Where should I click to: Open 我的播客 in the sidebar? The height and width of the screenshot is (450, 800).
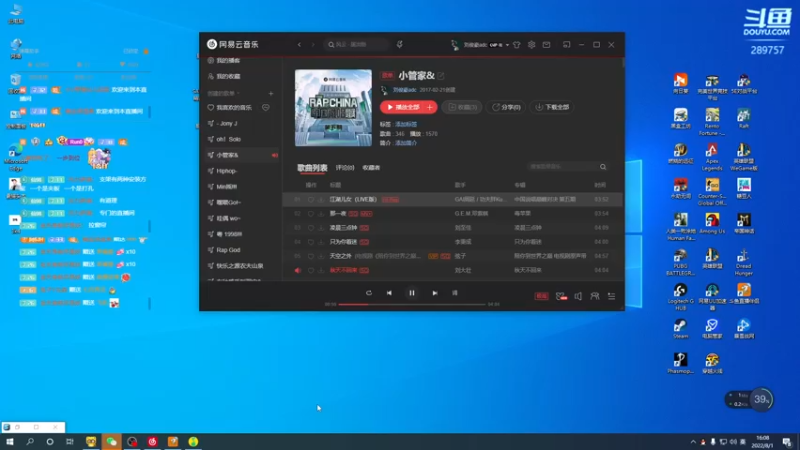[228, 60]
